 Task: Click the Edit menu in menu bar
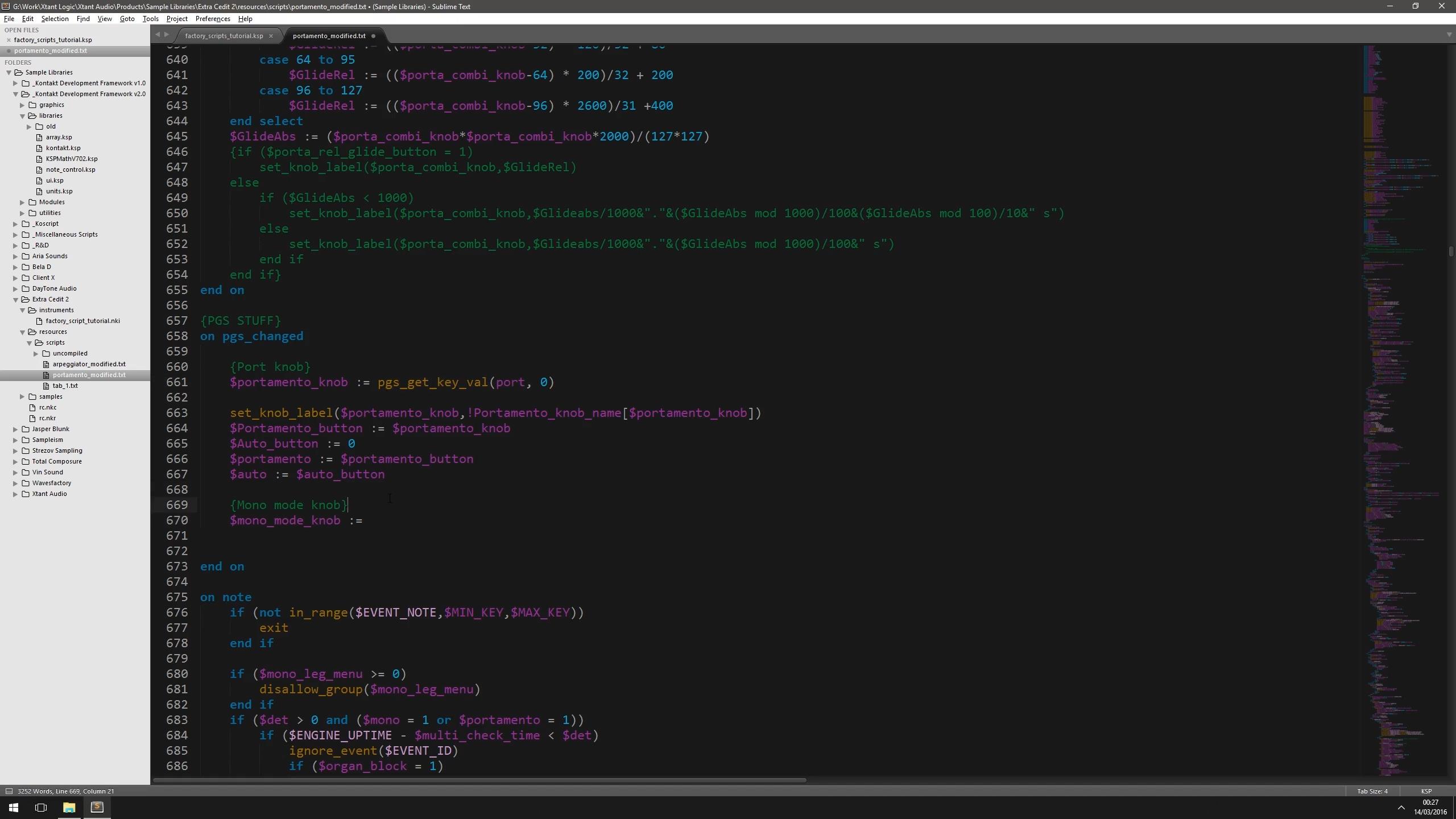[27, 18]
